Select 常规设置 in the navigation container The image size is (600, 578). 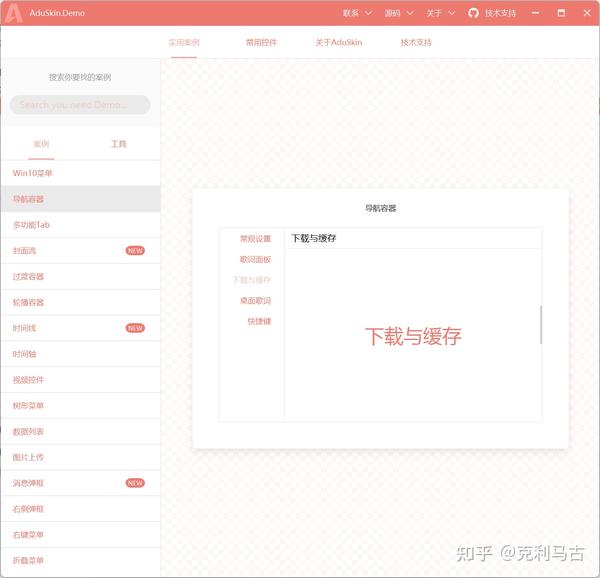coord(255,239)
